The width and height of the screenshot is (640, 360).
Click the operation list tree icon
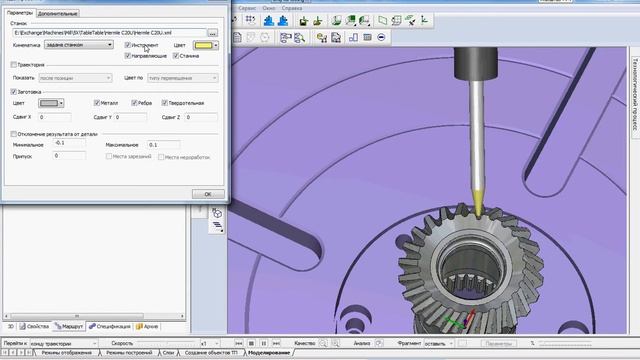pyautogui.click(x=286, y=38)
